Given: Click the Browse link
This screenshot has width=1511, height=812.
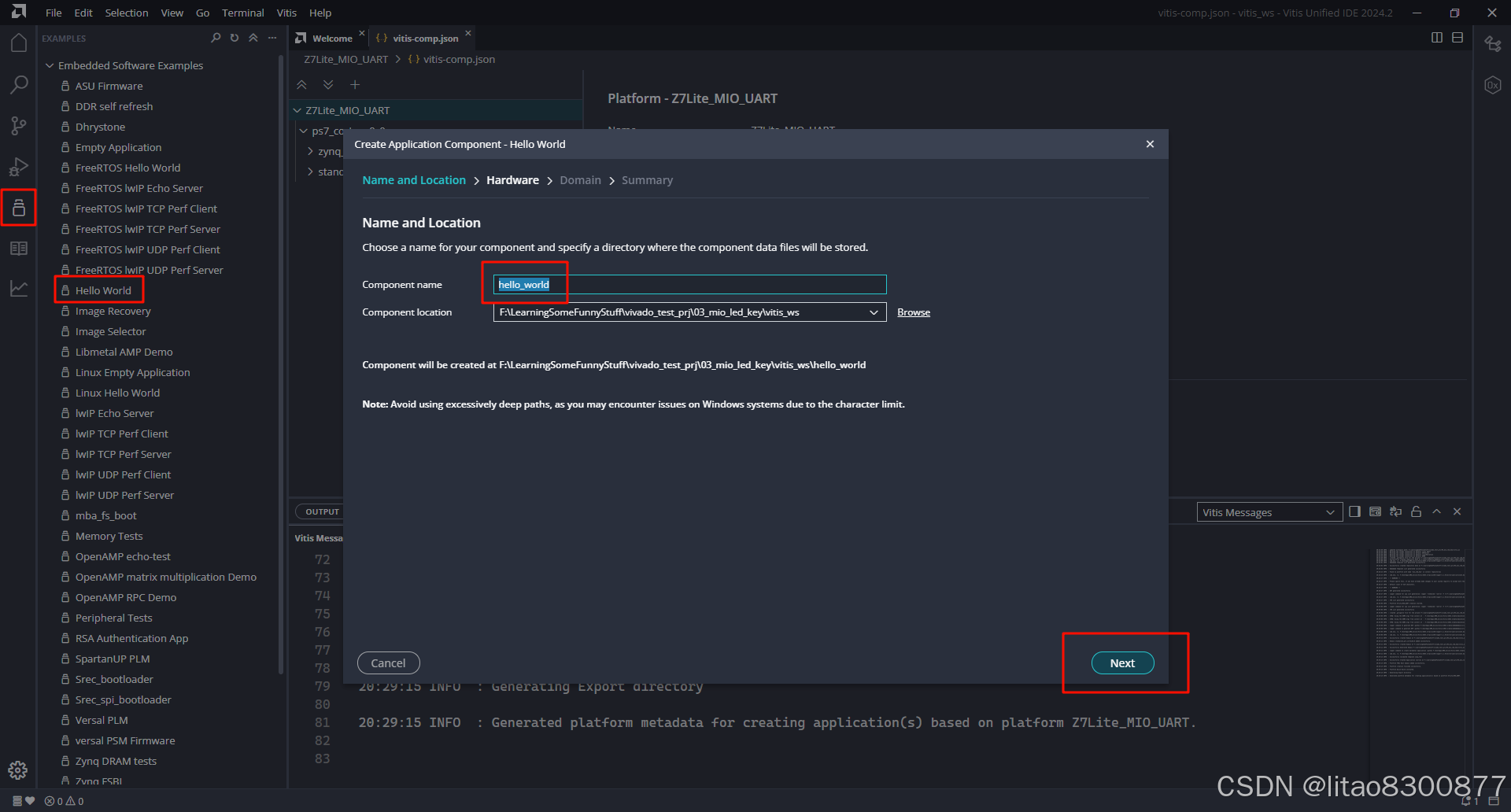Looking at the screenshot, I should pos(914,312).
